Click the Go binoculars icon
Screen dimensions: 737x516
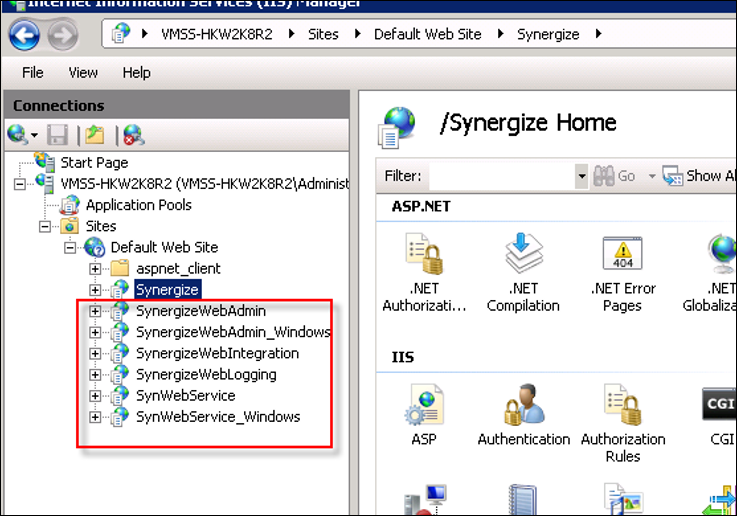604,176
